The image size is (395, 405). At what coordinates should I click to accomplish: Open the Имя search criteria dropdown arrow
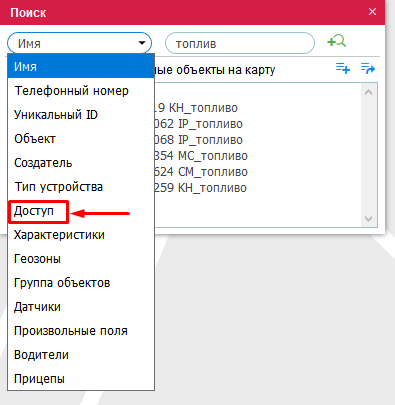tap(142, 43)
